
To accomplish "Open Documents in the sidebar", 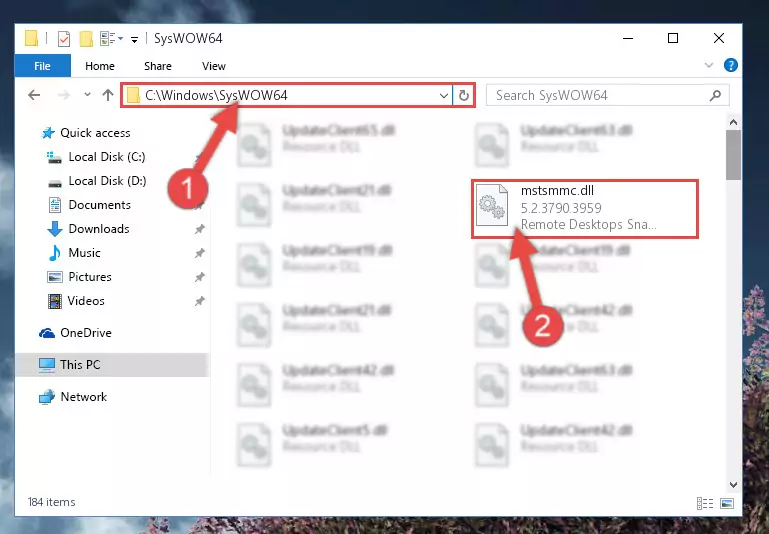I will 100,205.
